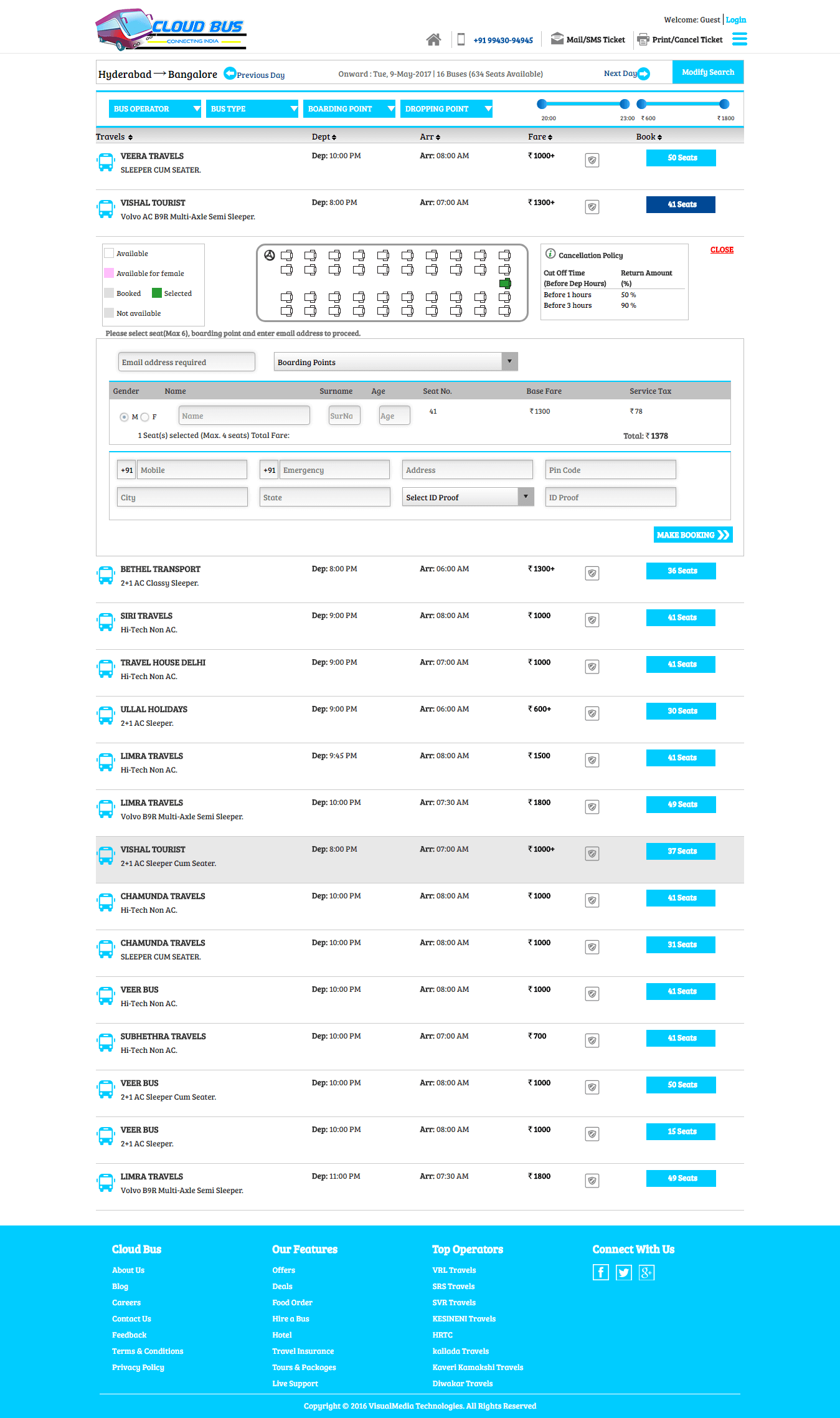Click the phone number +91 99430-94945
The image size is (840, 1418).
pos(503,40)
